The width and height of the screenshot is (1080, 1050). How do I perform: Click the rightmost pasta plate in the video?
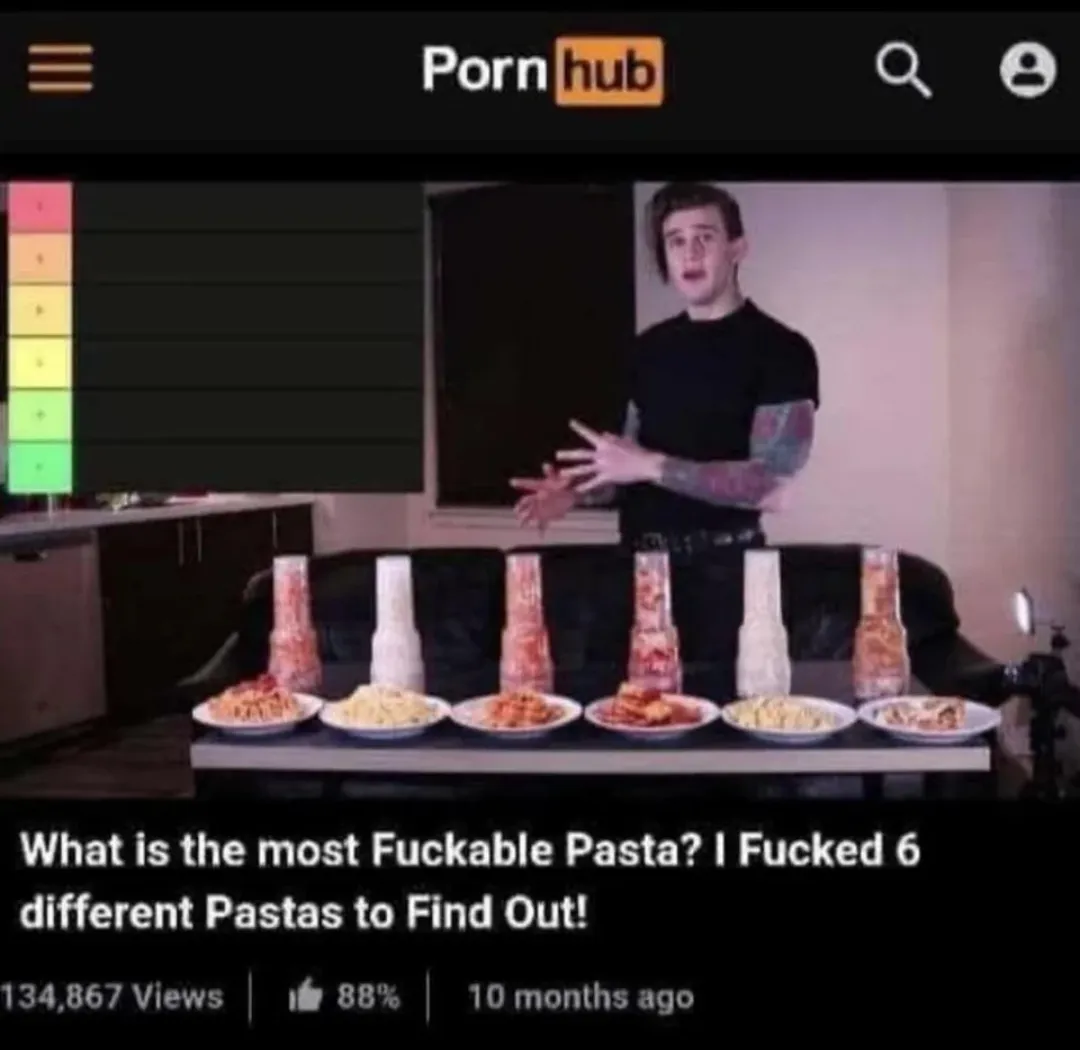[928, 717]
